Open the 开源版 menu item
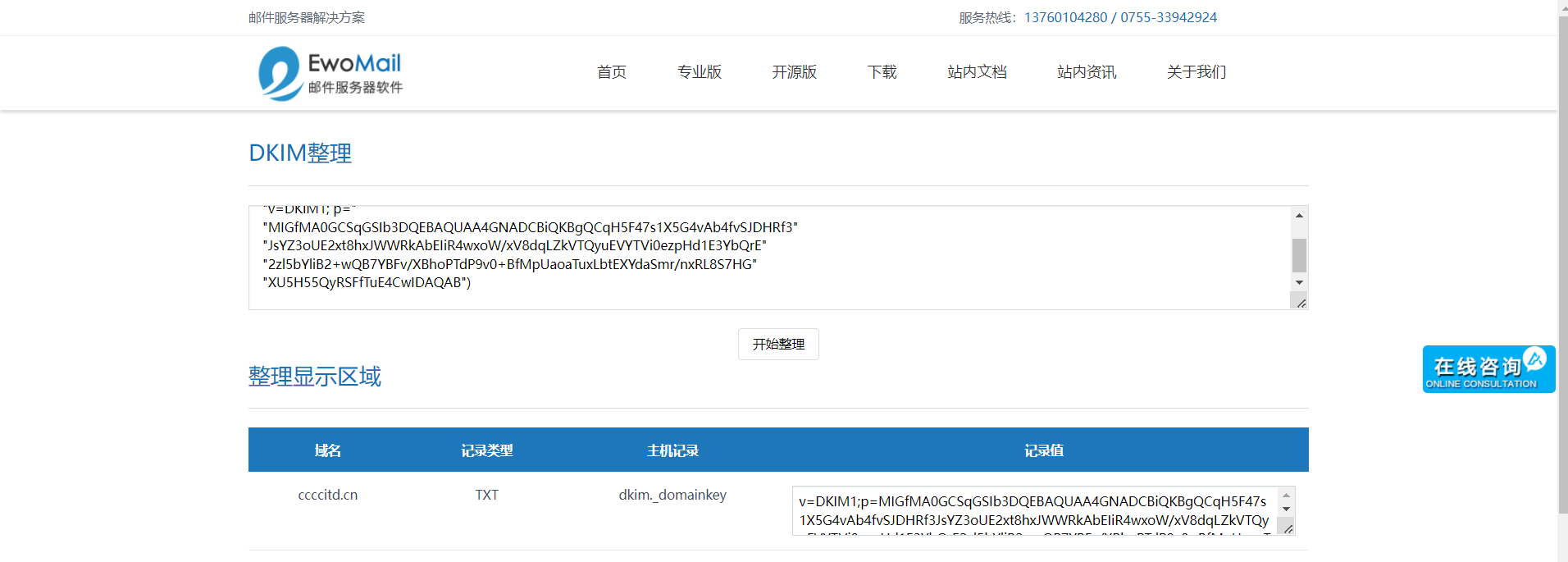This screenshot has height=562, width=1568. coord(795,72)
